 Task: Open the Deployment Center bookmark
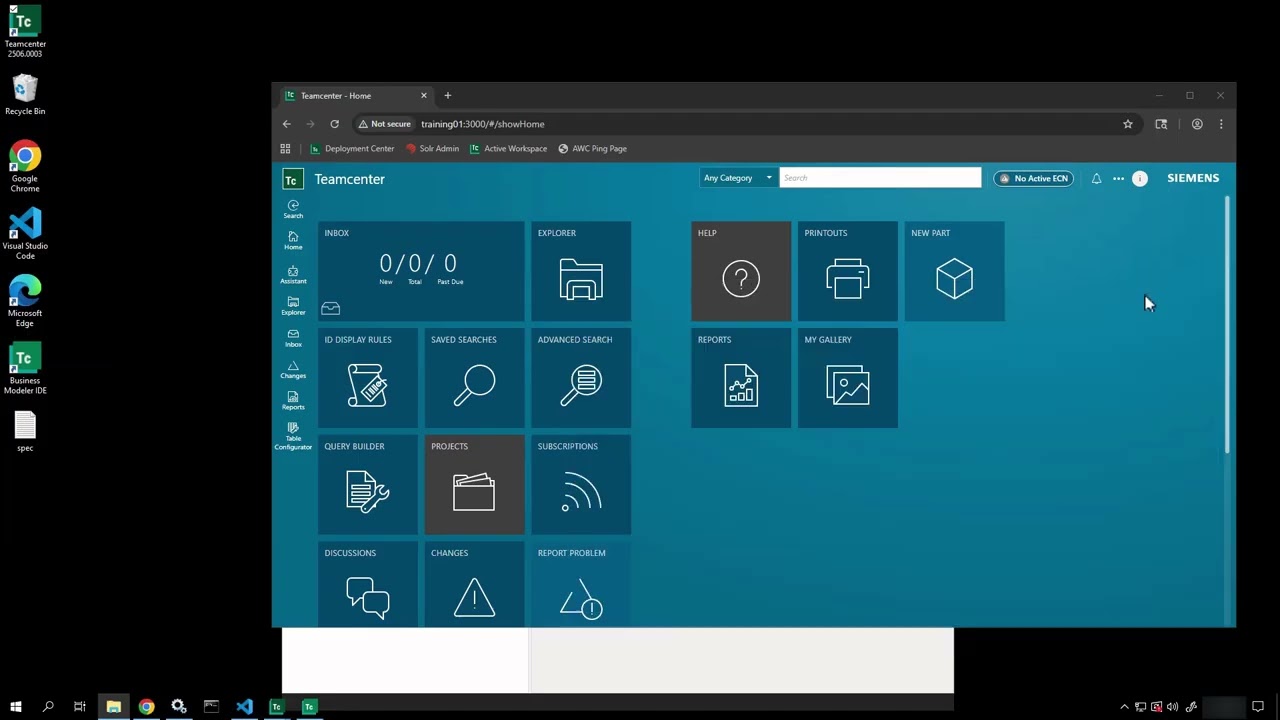pyautogui.click(x=352, y=148)
